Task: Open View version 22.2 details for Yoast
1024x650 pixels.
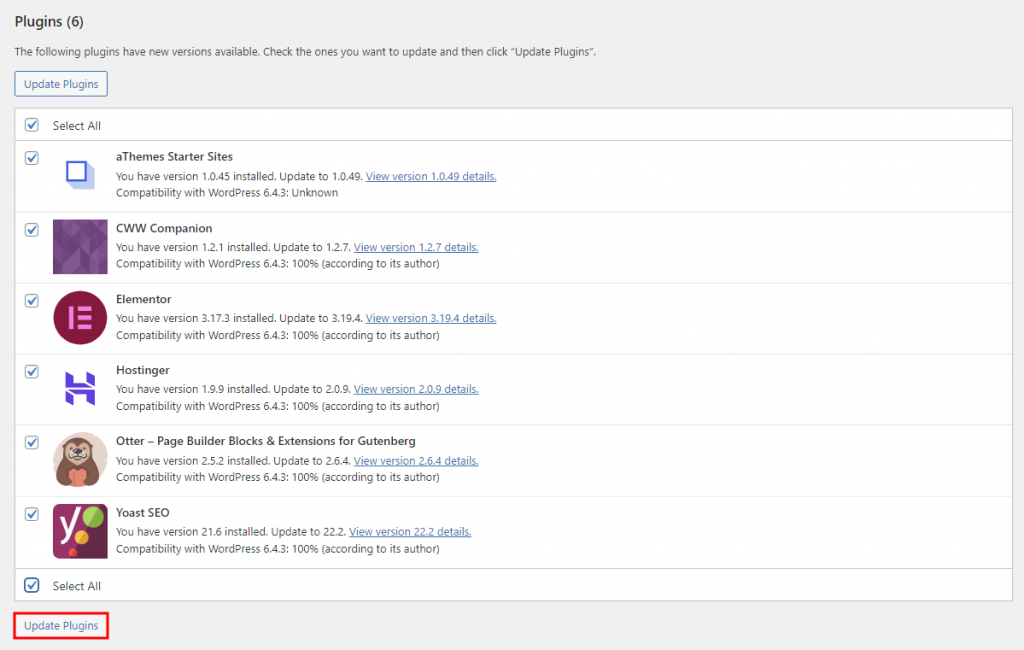Action: [410, 532]
